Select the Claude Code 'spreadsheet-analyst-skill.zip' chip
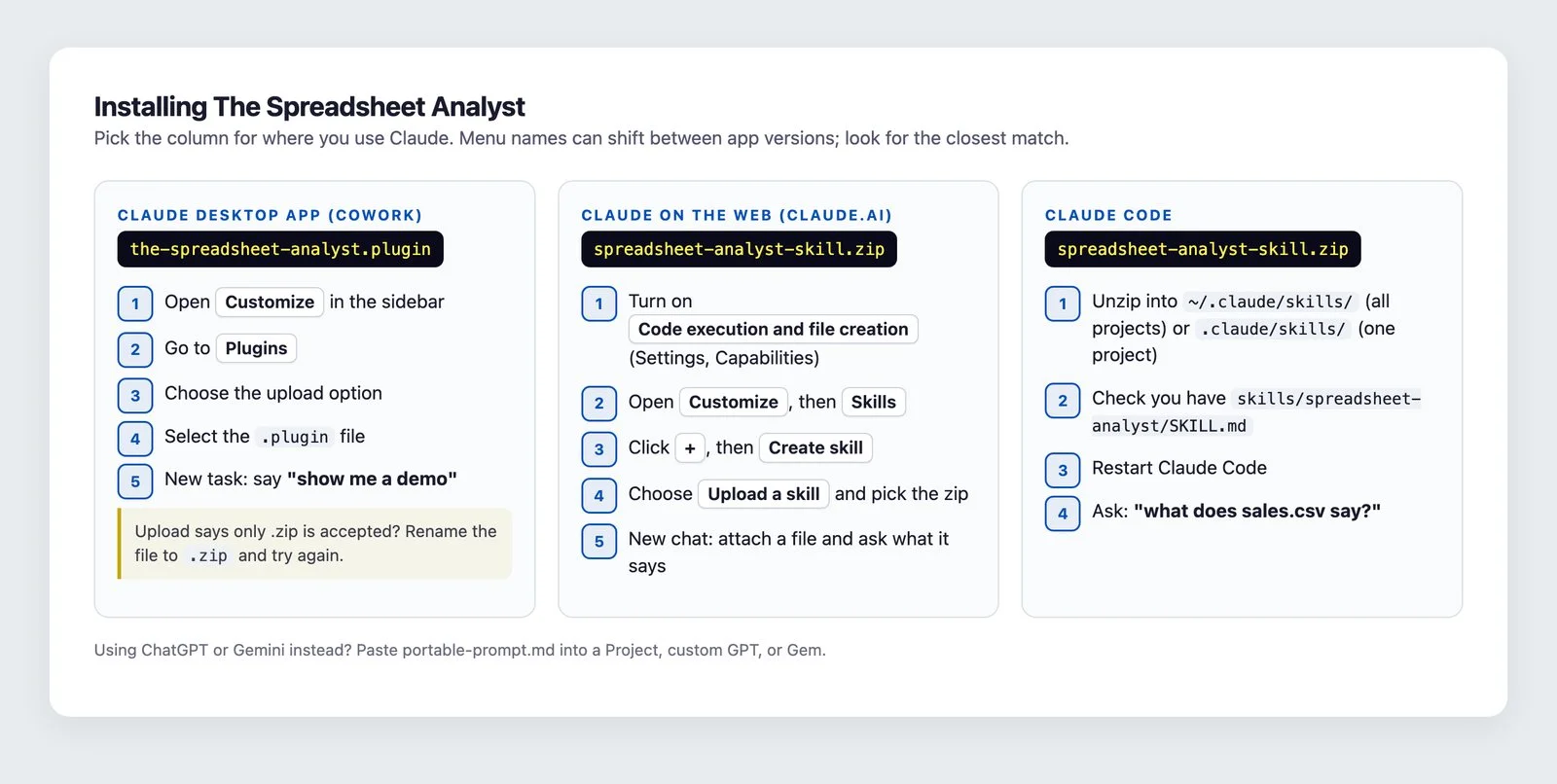The image size is (1557, 784). pyautogui.click(x=1203, y=249)
